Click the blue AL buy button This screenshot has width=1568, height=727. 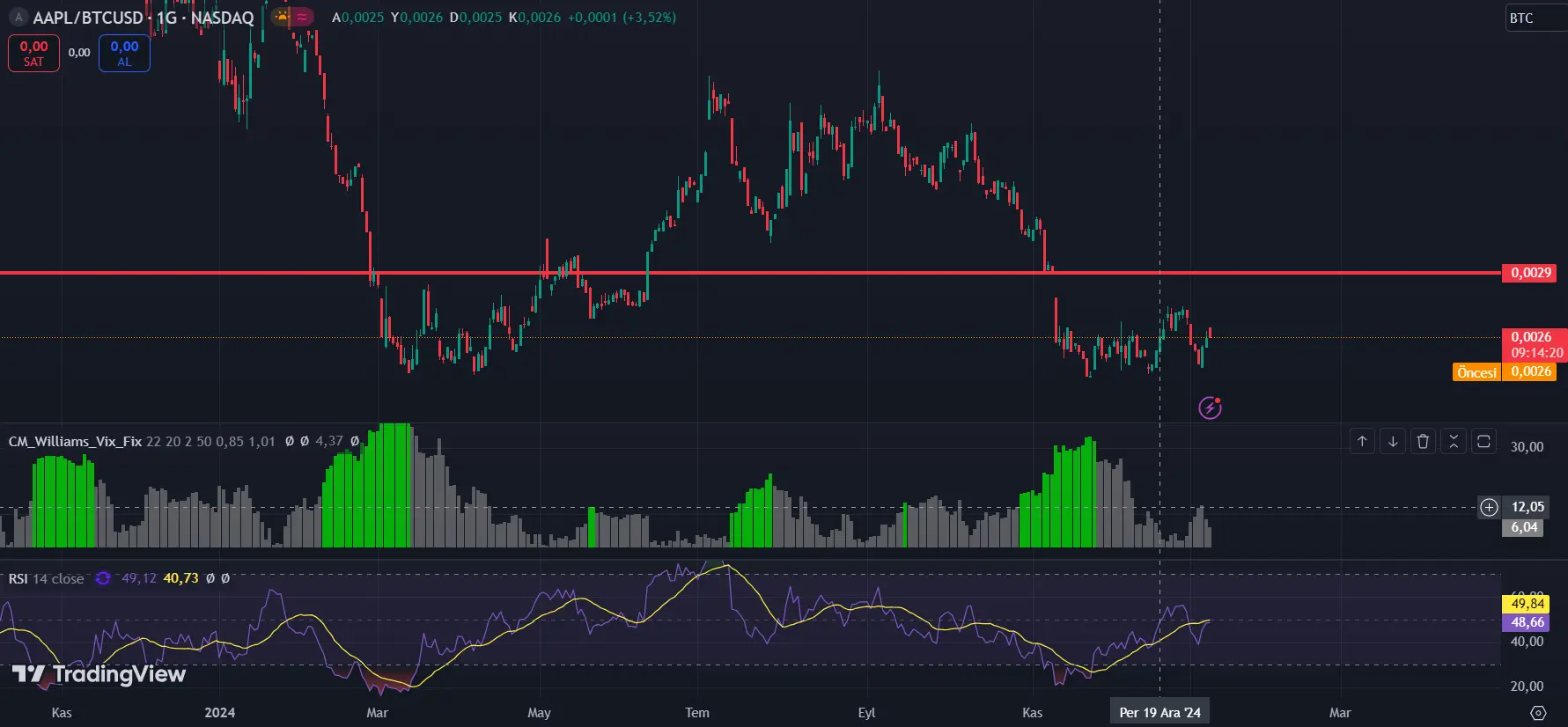(124, 53)
